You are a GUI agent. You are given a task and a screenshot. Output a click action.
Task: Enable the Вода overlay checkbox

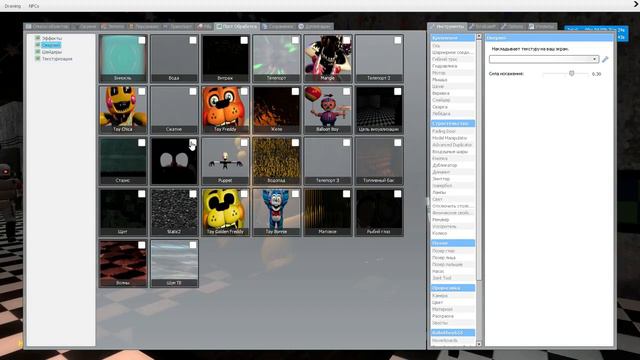(x=193, y=40)
